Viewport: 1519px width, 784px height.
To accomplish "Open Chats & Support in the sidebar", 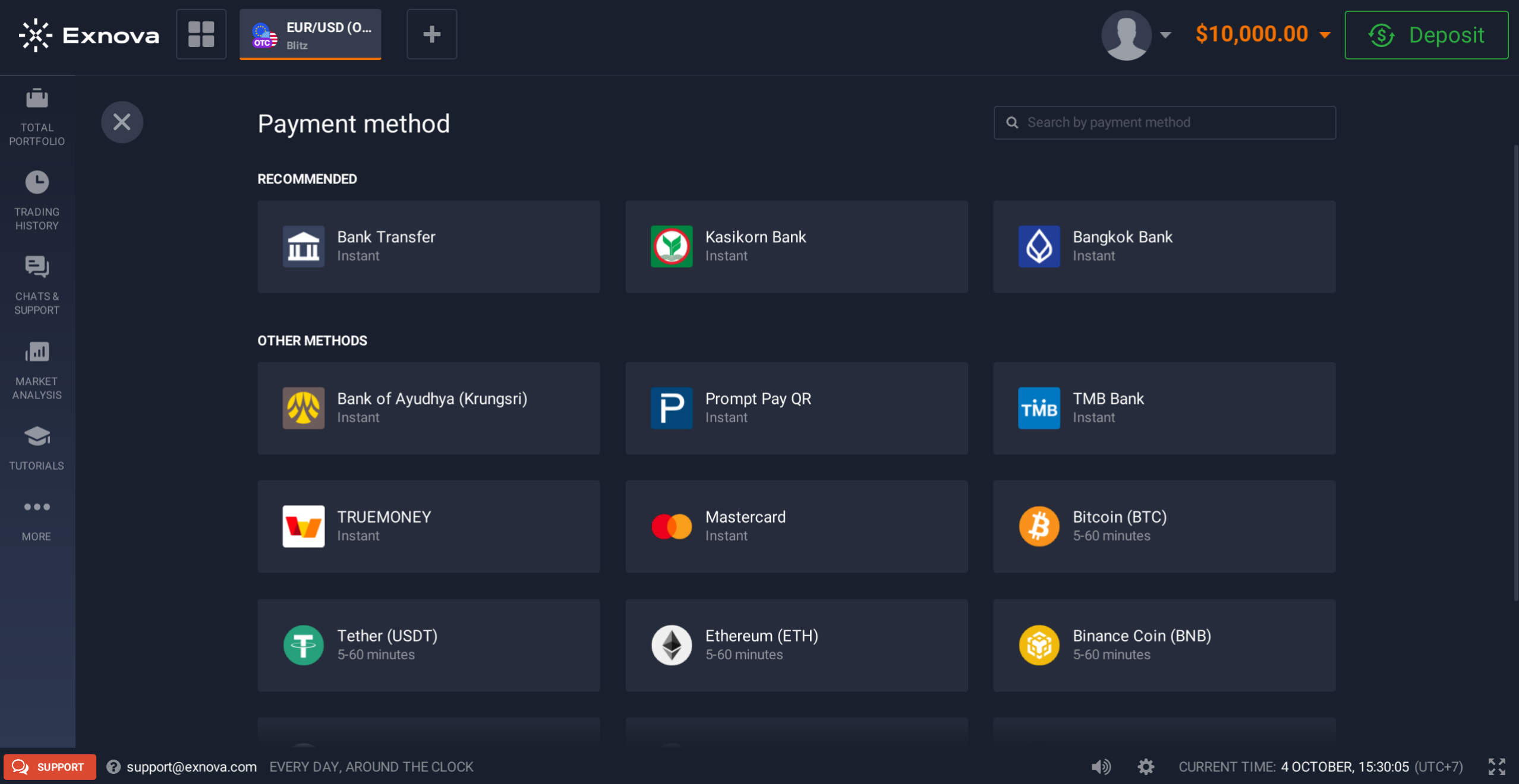I will 37,285.
